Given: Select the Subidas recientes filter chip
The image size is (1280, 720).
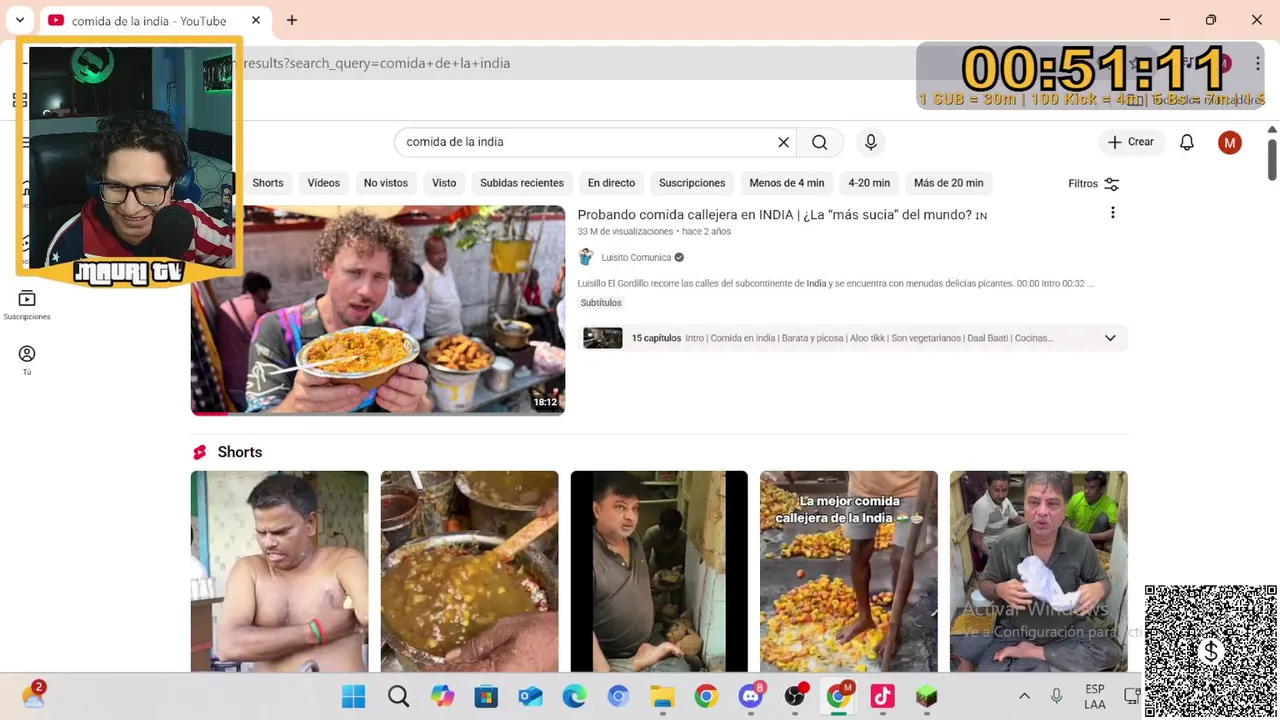Looking at the screenshot, I should pyautogui.click(x=522, y=183).
